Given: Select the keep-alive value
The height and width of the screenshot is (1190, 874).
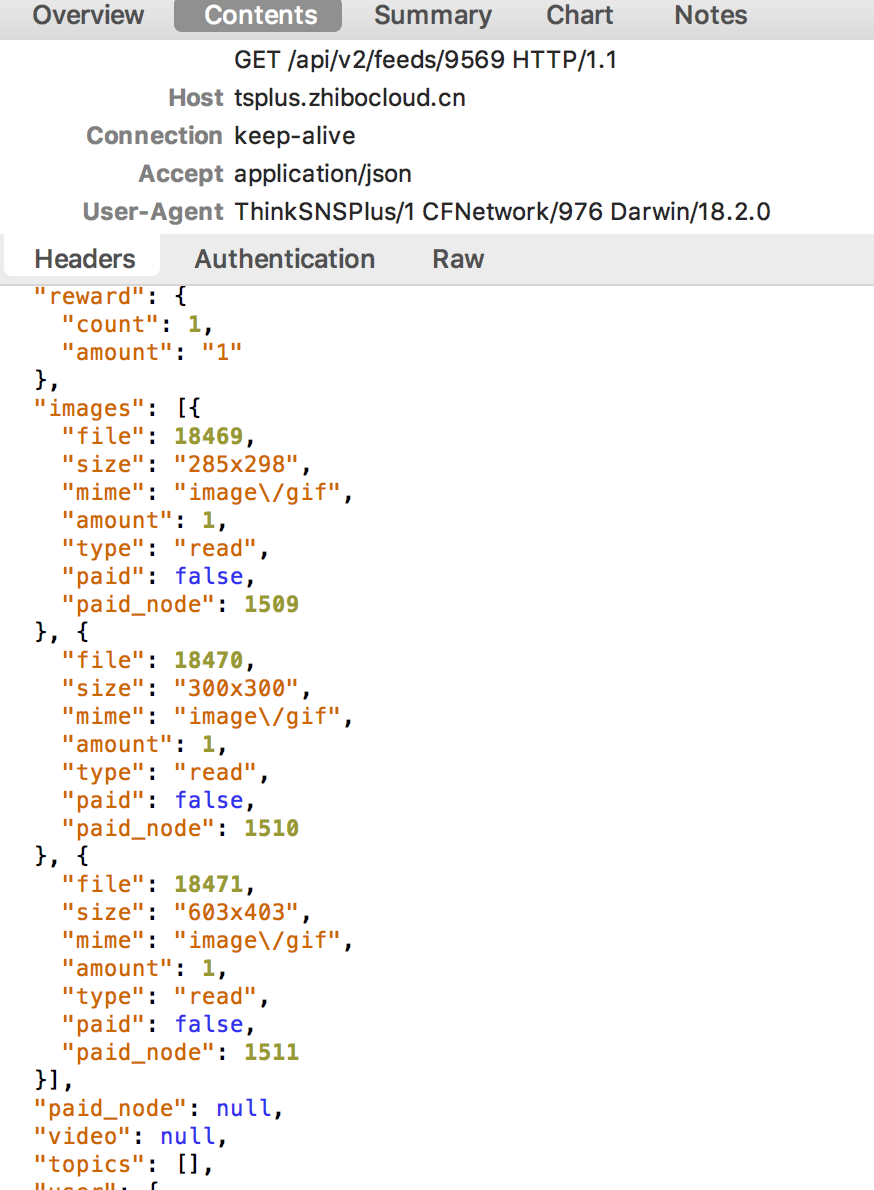Looking at the screenshot, I should 294,136.
